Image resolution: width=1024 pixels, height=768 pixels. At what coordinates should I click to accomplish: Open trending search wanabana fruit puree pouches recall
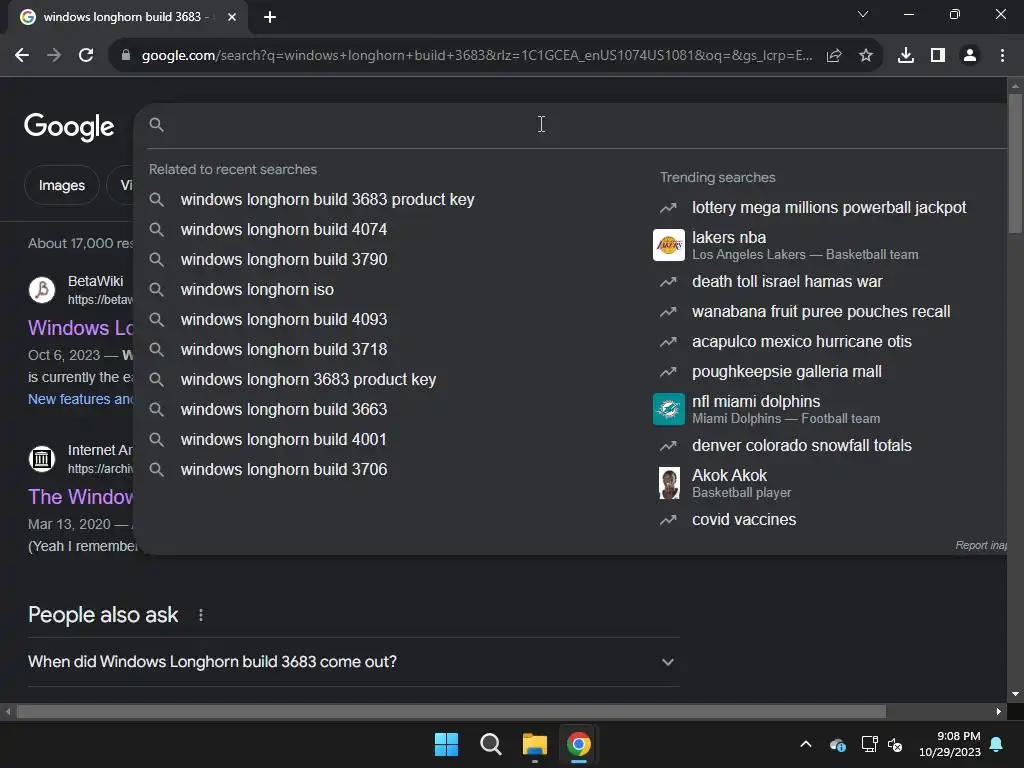[821, 312]
